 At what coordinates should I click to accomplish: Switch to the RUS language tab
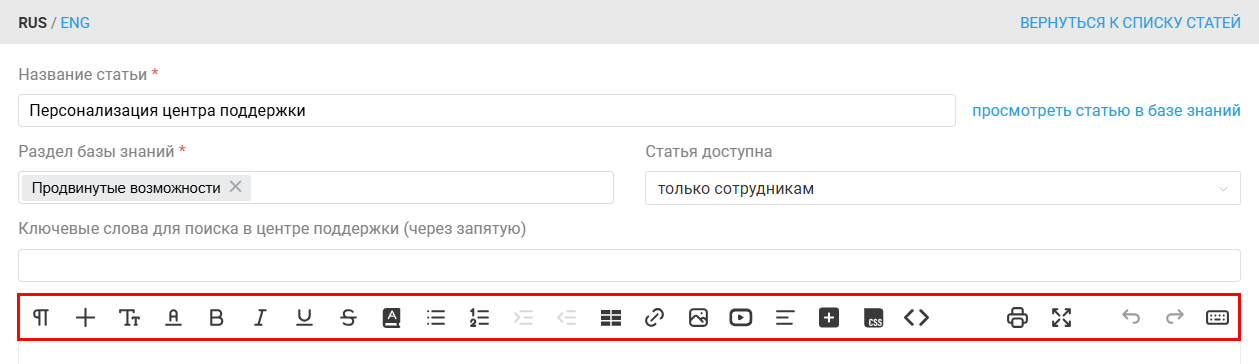(32, 22)
